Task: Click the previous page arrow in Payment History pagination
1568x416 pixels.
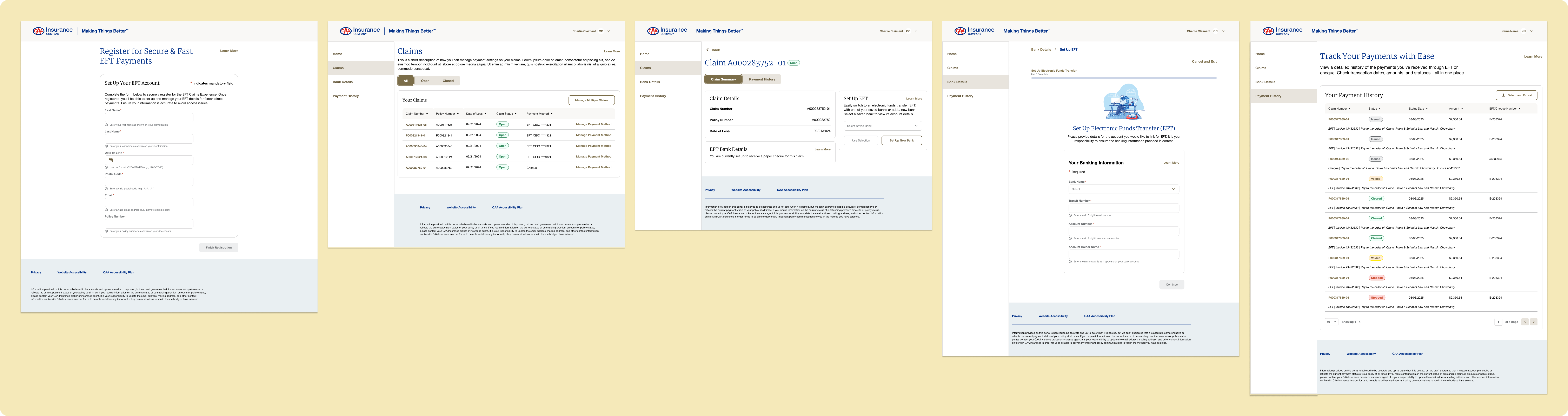Action: pos(1525,321)
